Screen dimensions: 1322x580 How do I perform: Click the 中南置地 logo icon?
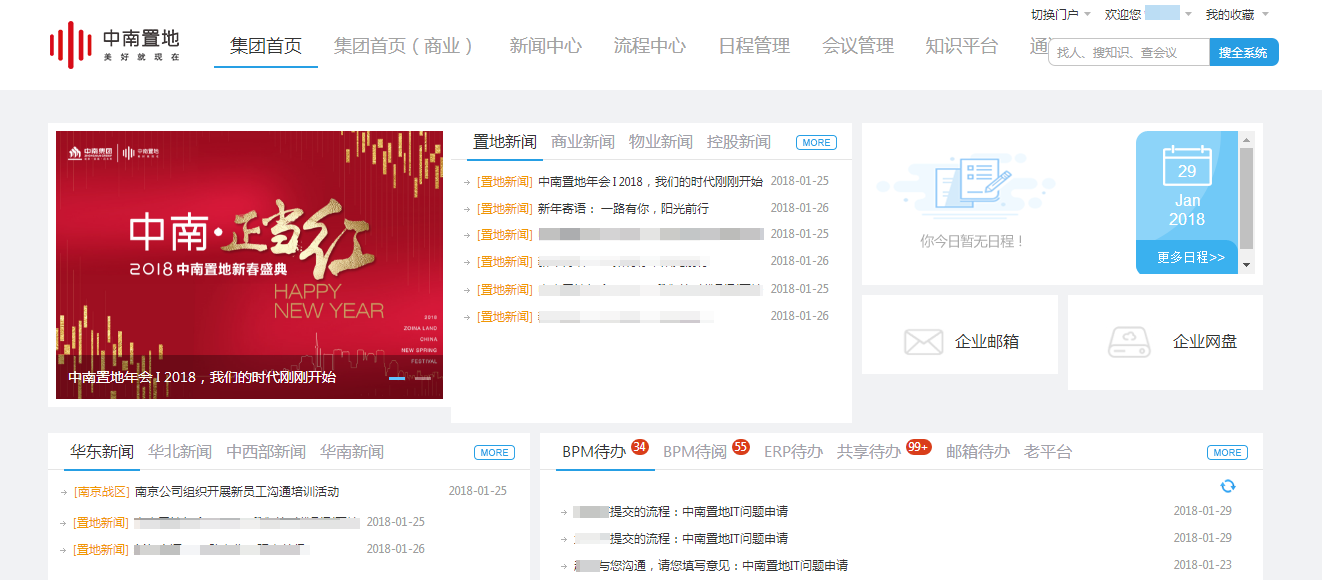70,45
